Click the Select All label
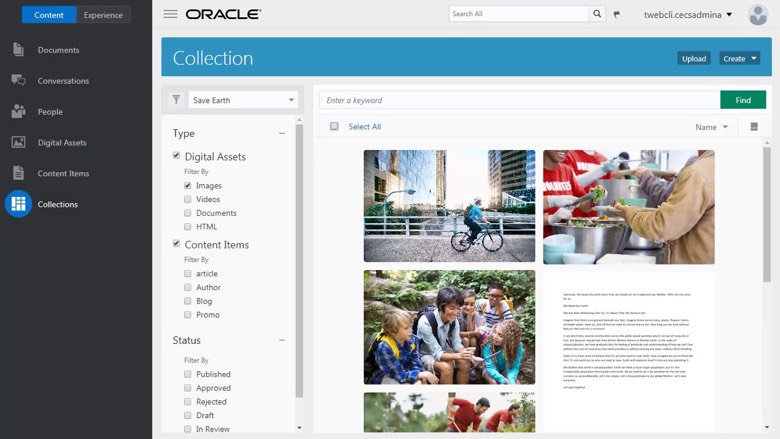Screen dimensions: 780x439 click(x=365, y=127)
